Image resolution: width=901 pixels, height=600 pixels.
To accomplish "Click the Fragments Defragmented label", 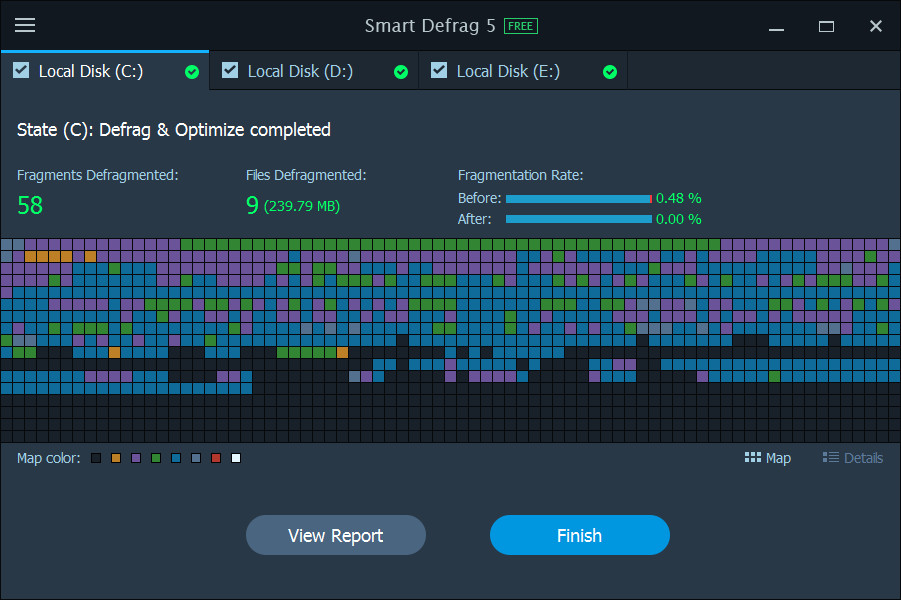I will point(98,175).
